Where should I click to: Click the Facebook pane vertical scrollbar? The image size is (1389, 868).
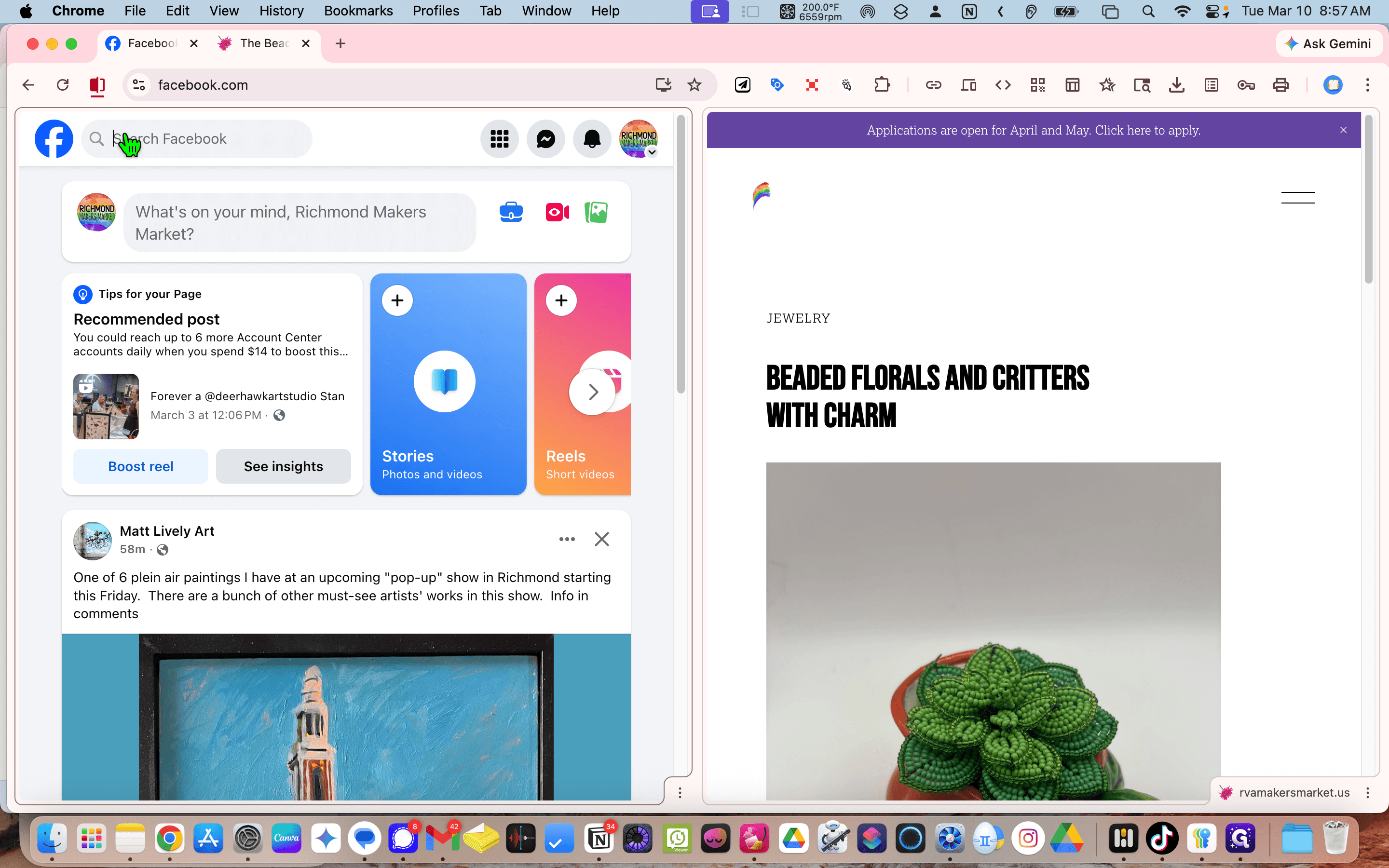coord(681,254)
